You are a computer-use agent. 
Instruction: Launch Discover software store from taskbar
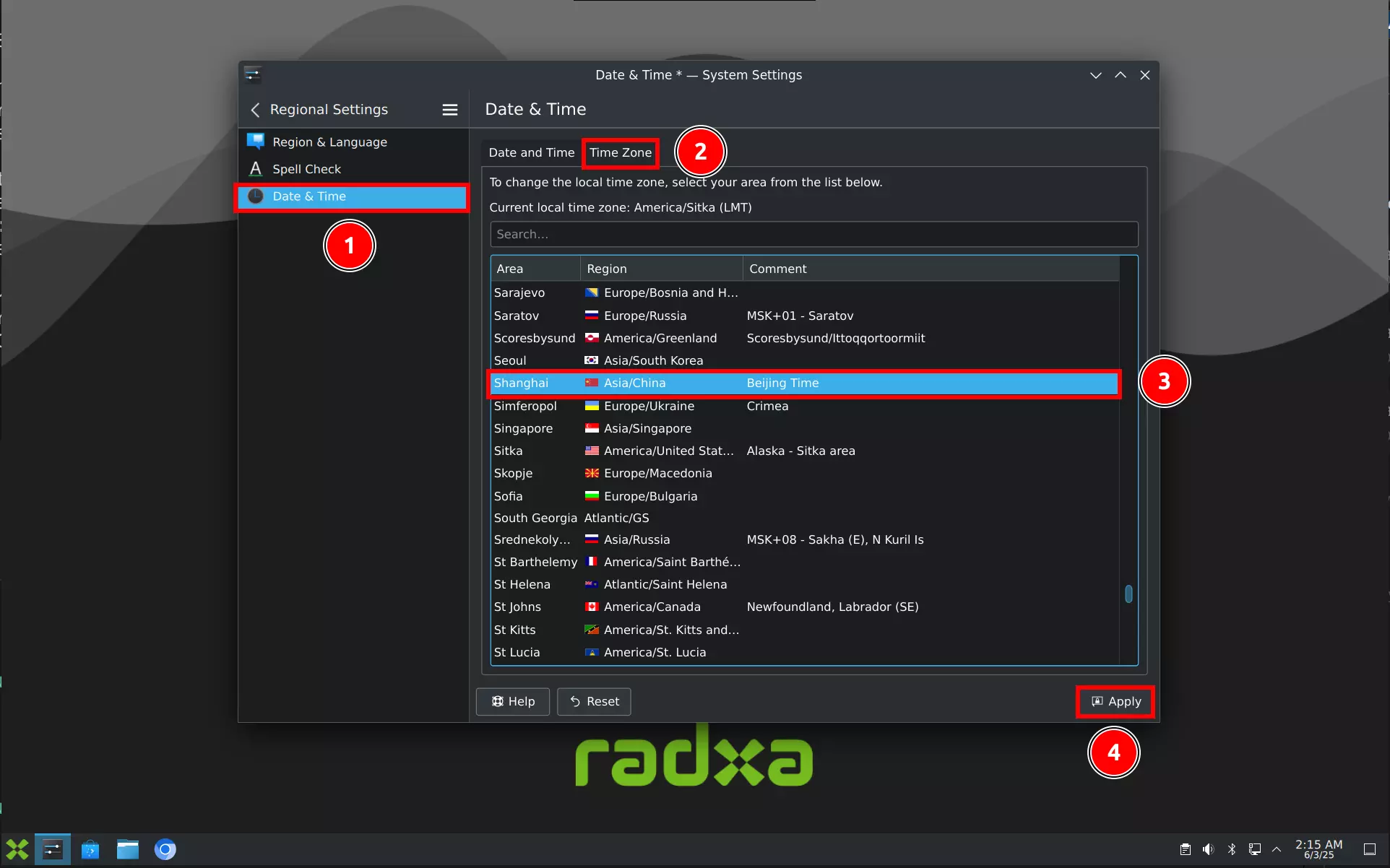pos(90,849)
